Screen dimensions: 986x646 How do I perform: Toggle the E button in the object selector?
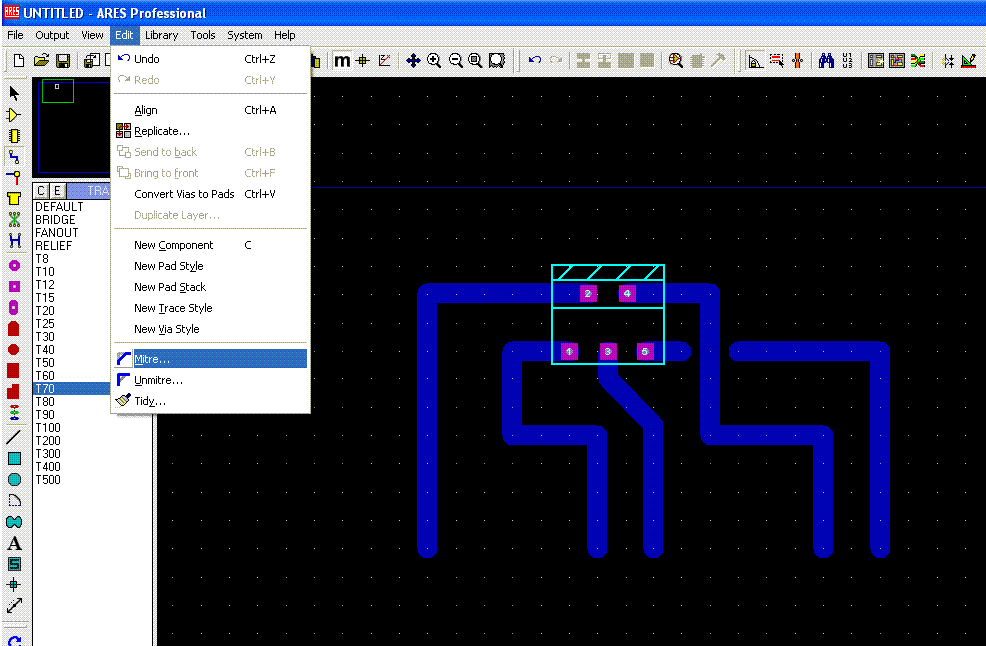coord(57,191)
